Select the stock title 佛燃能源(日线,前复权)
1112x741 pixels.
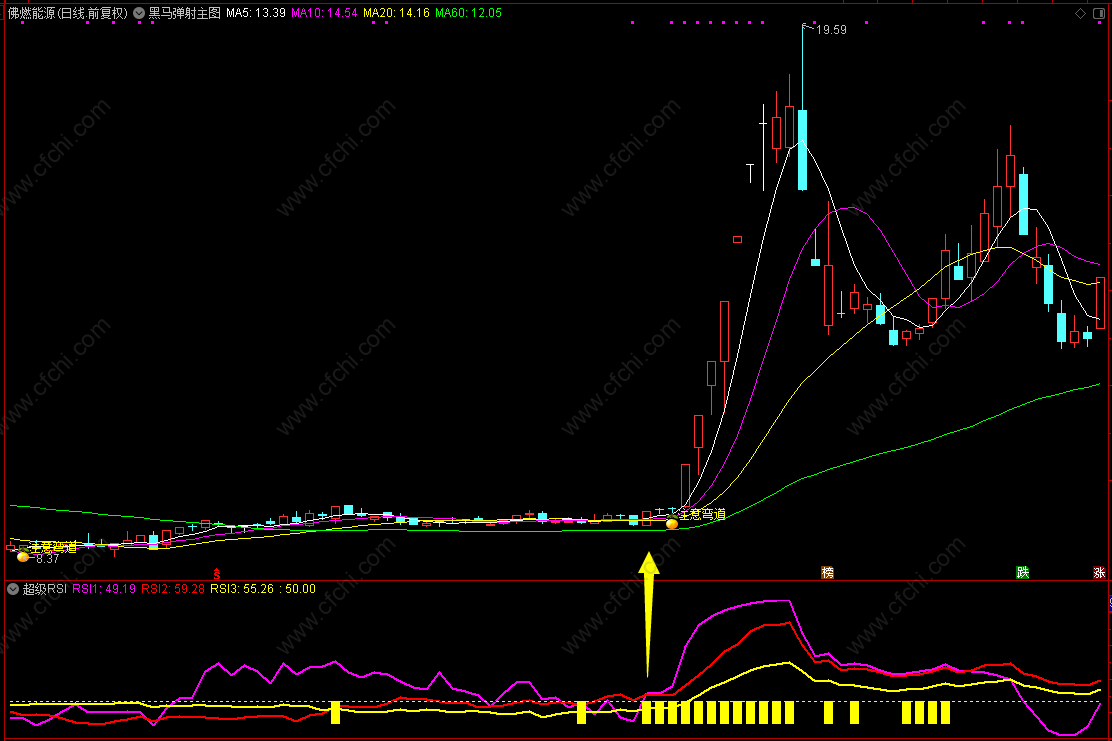coord(67,13)
